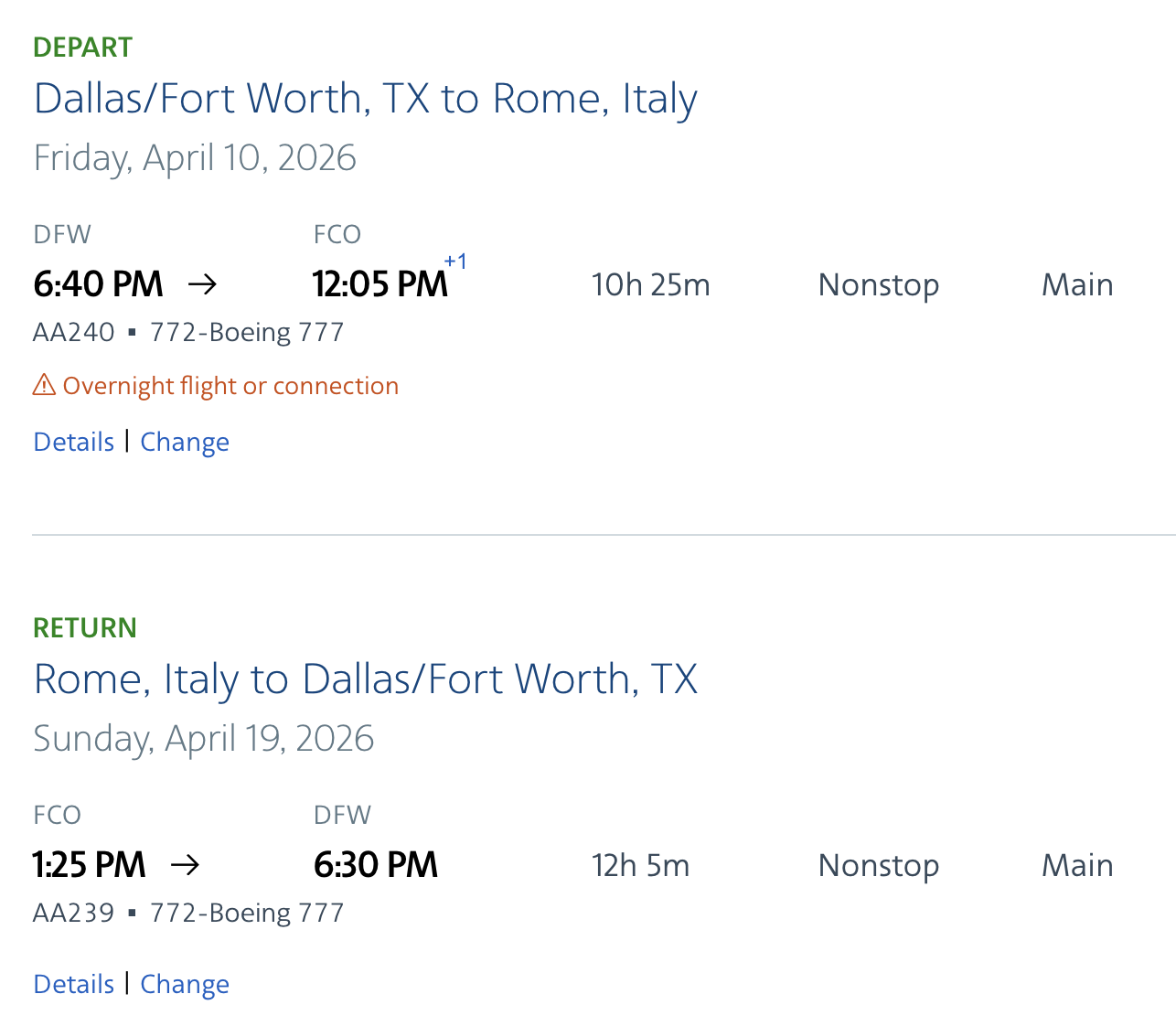Screen dimensions: 1176x1026
Task: Select the AA240 flight number
Action: tap(74, 332)
